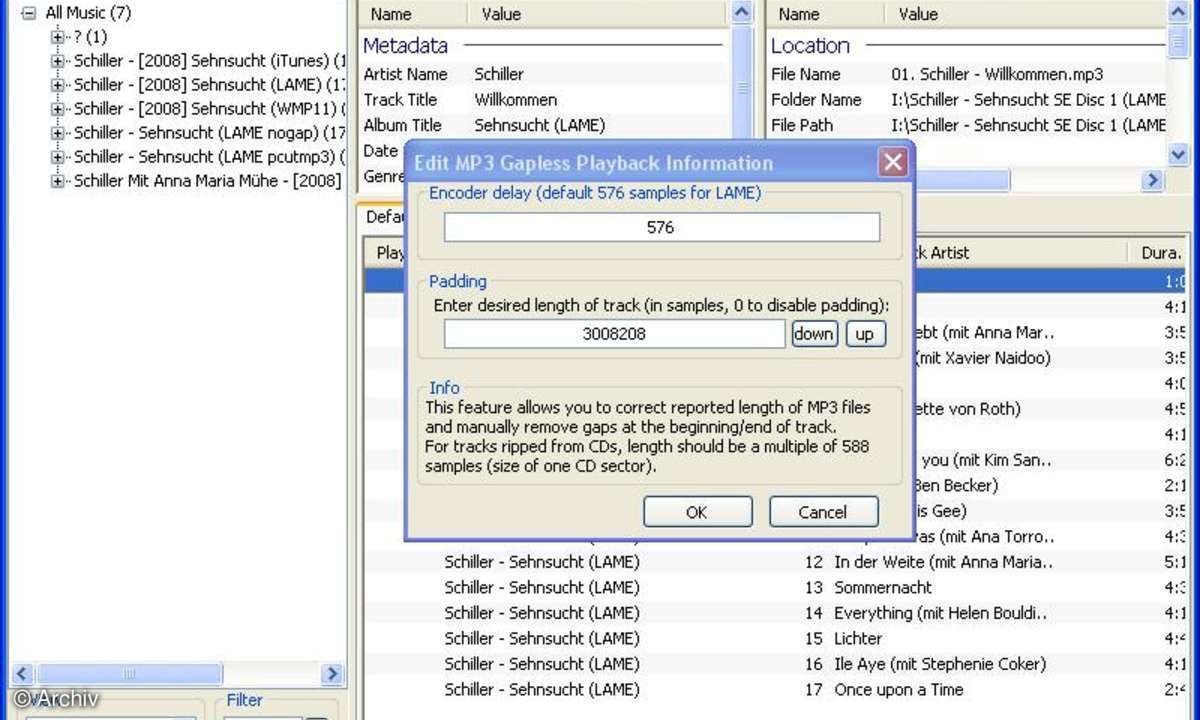Click the File Path row in Location
The width and height of the screenshot is (1200, 720).
click(x=967, y=126)
